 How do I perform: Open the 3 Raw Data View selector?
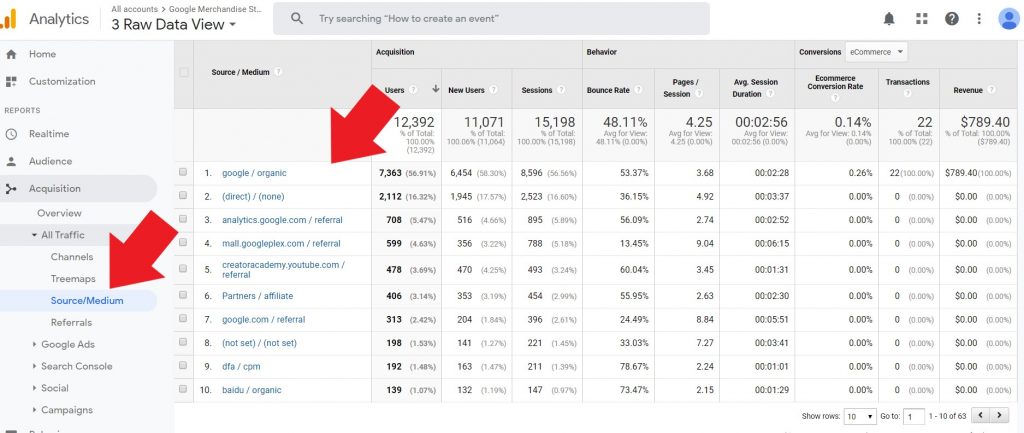174,25
